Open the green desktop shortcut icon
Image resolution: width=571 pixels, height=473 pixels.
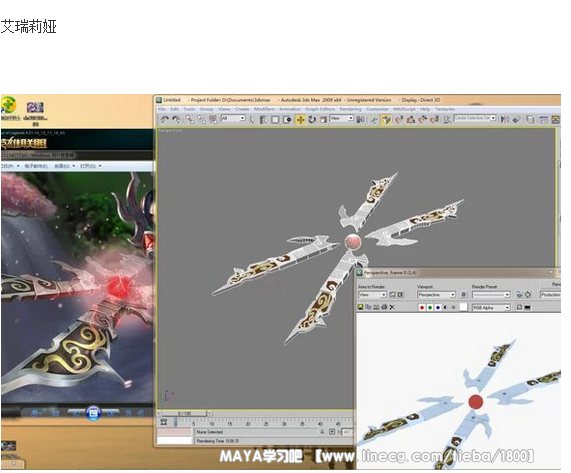[9, 106]
